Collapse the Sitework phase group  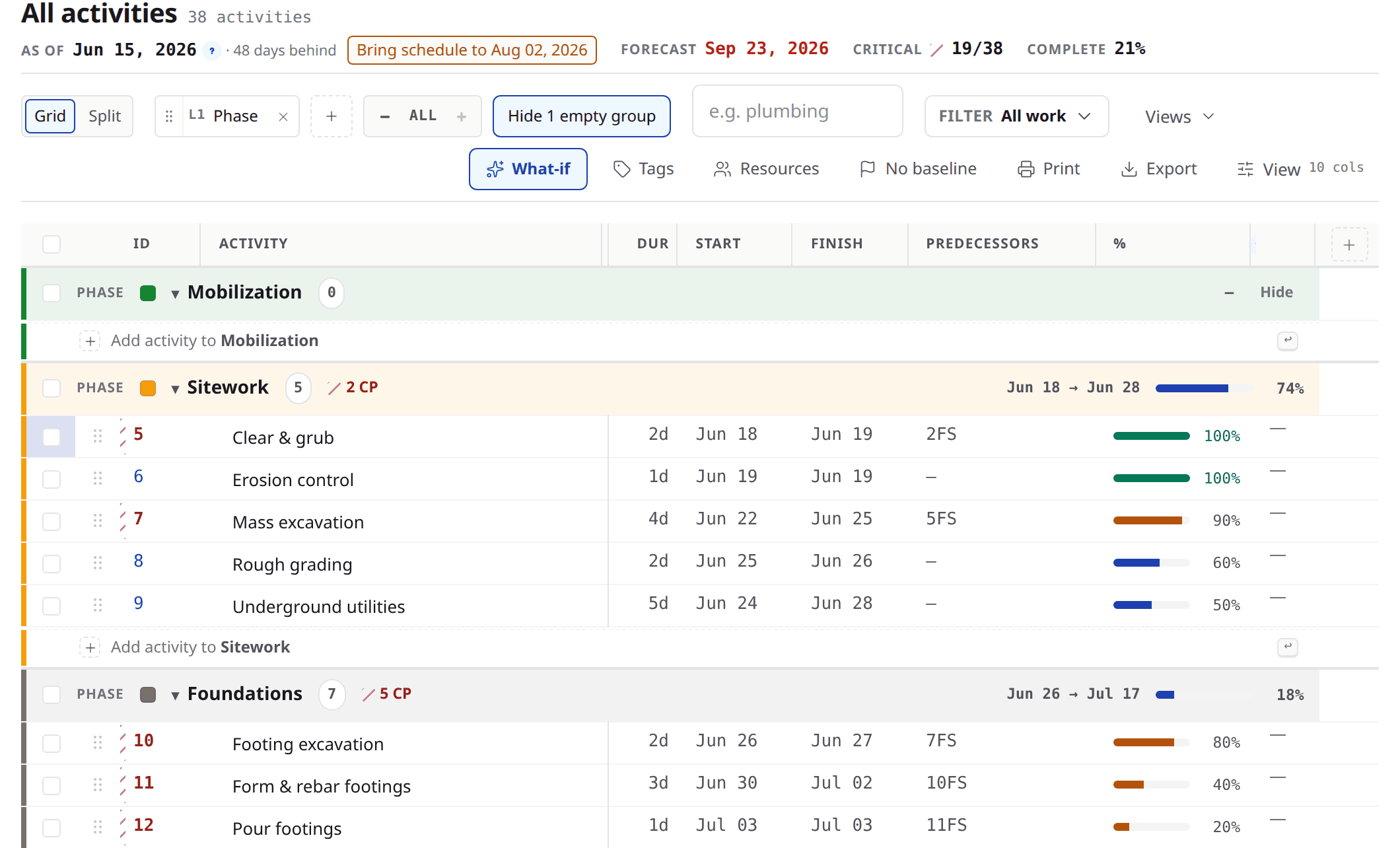click(175, 389)
